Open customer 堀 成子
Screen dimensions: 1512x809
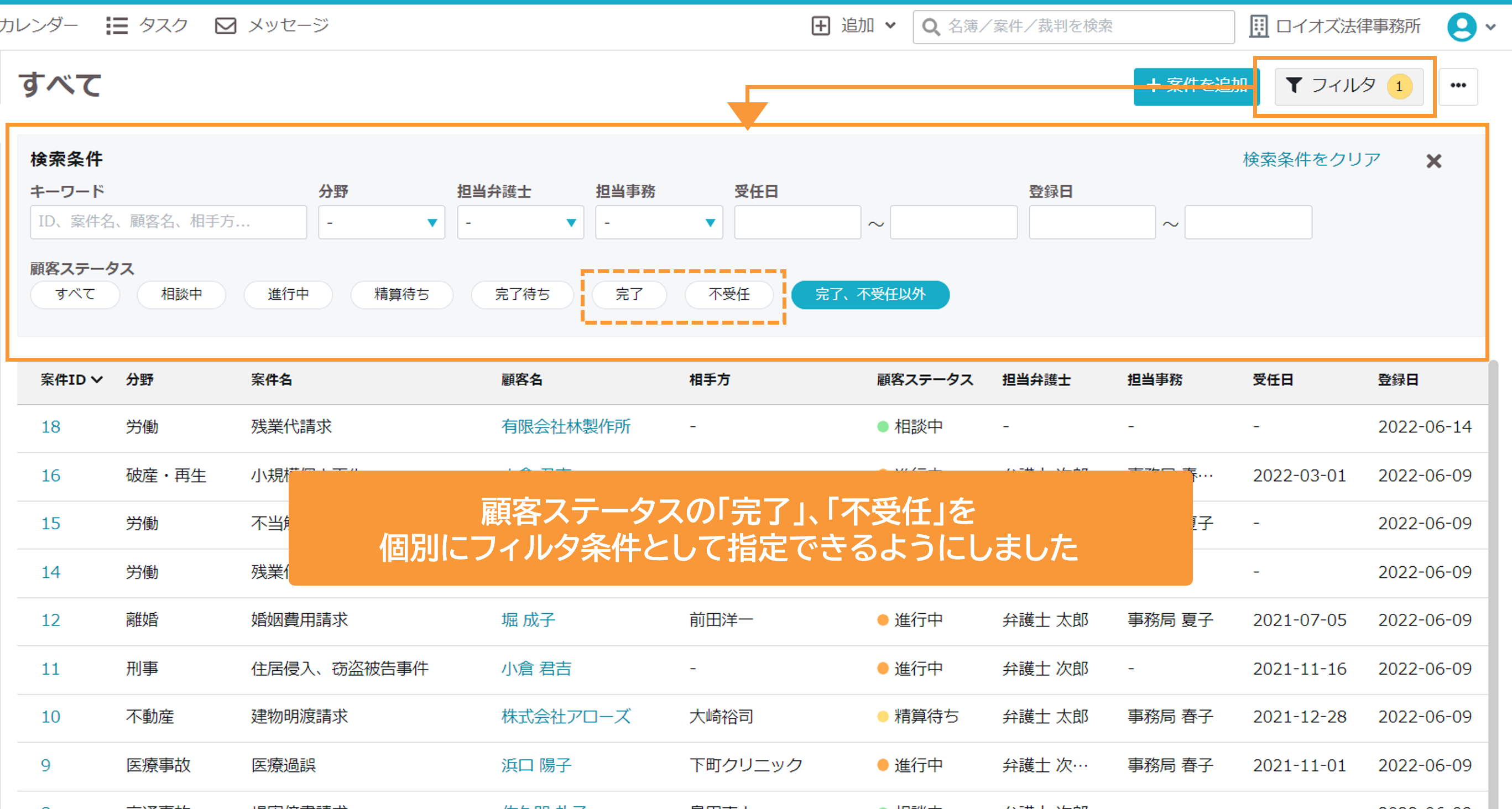[x=528, y=620]
